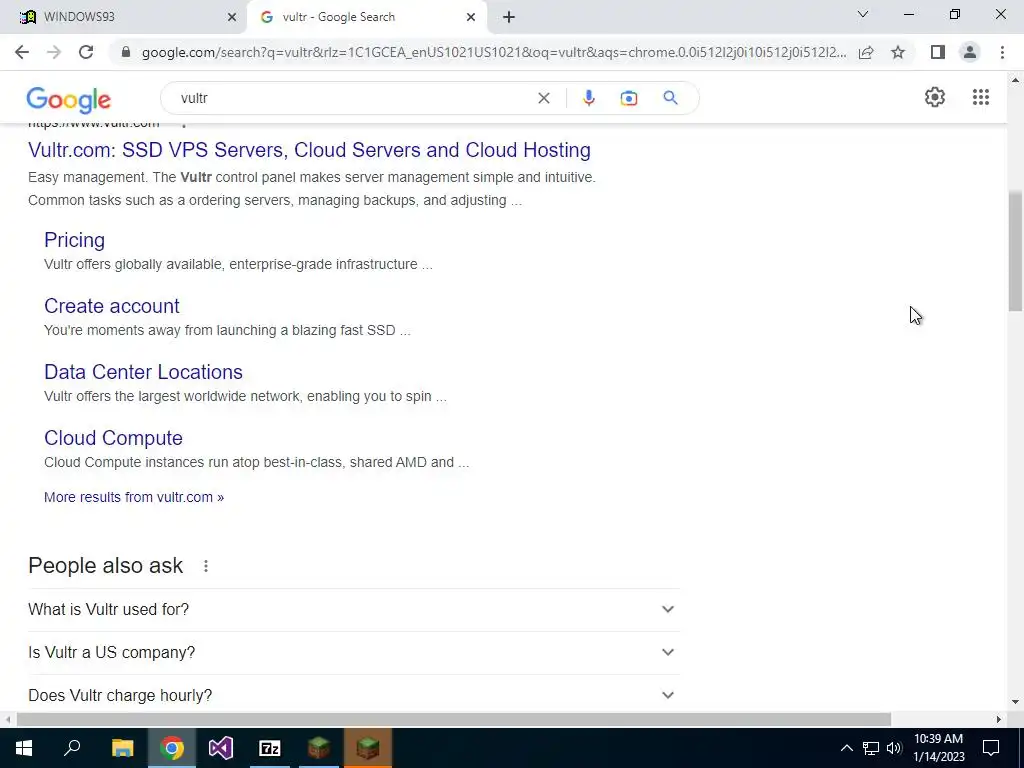The image size is (1024, 768).
Task: Open the Pricing sitelink
Action: click(74, 240)
